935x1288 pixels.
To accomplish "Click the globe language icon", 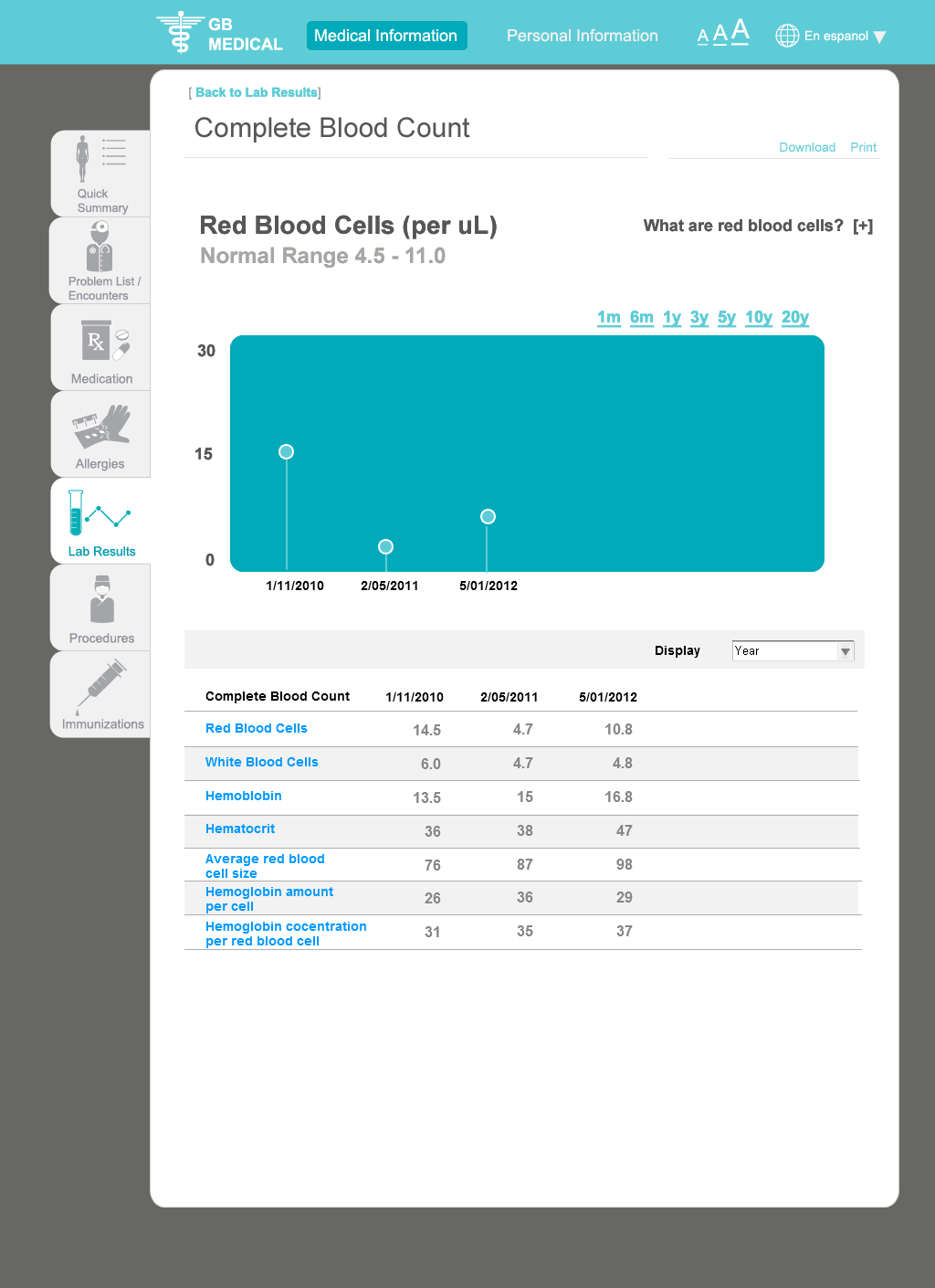I will [787, 36].
